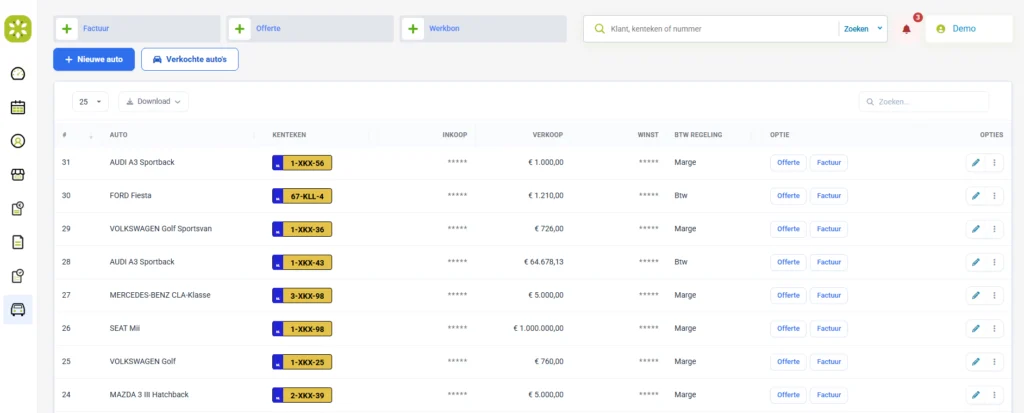Open Verkochte auto's list

pos(189,59)
